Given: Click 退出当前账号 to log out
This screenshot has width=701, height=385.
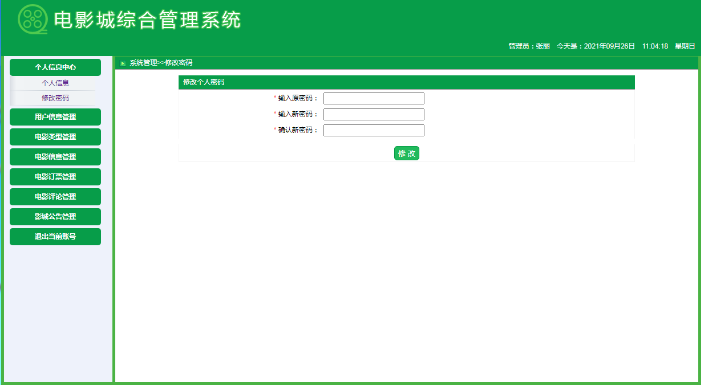Looking at the screenshot, I should tap(55, 237).
